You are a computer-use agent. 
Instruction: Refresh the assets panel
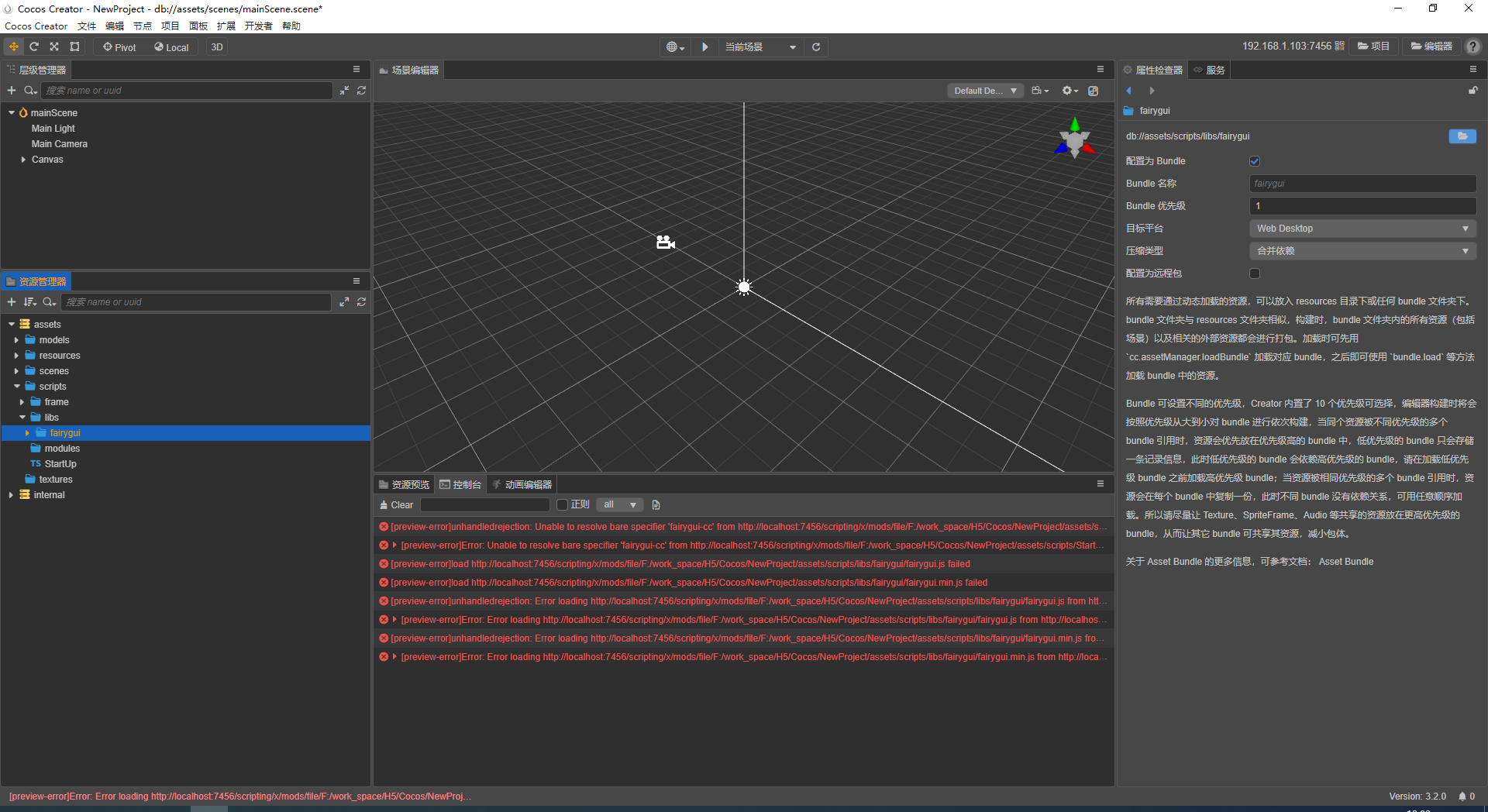pos(361,302)
